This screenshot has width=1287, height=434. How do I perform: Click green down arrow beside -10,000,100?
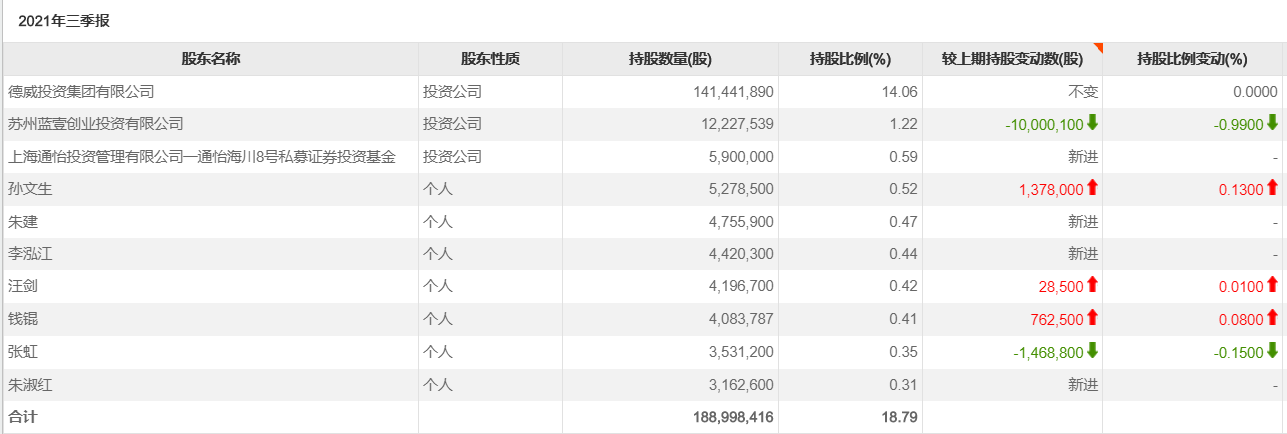coord(1092,123)
